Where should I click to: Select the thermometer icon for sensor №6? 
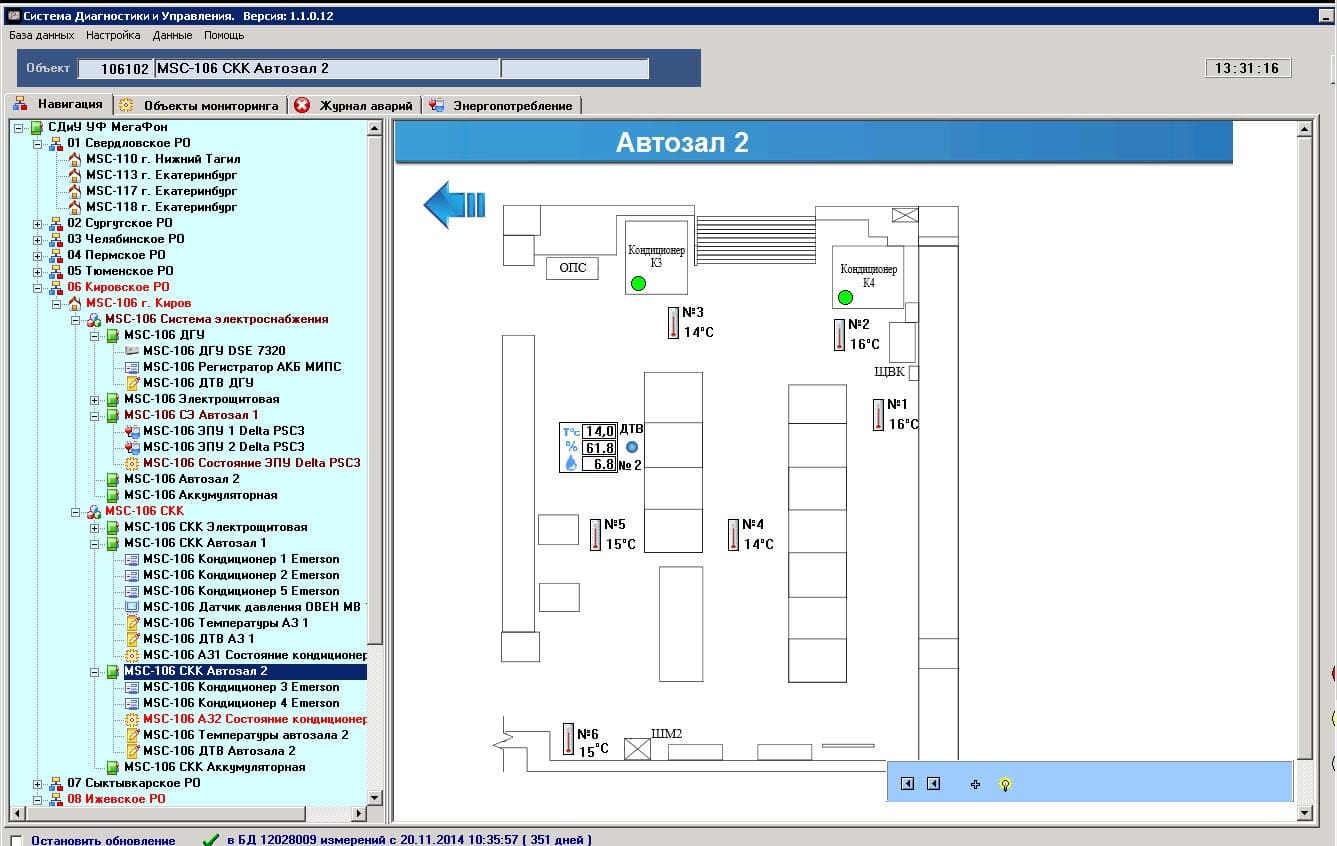pos(568,738)
